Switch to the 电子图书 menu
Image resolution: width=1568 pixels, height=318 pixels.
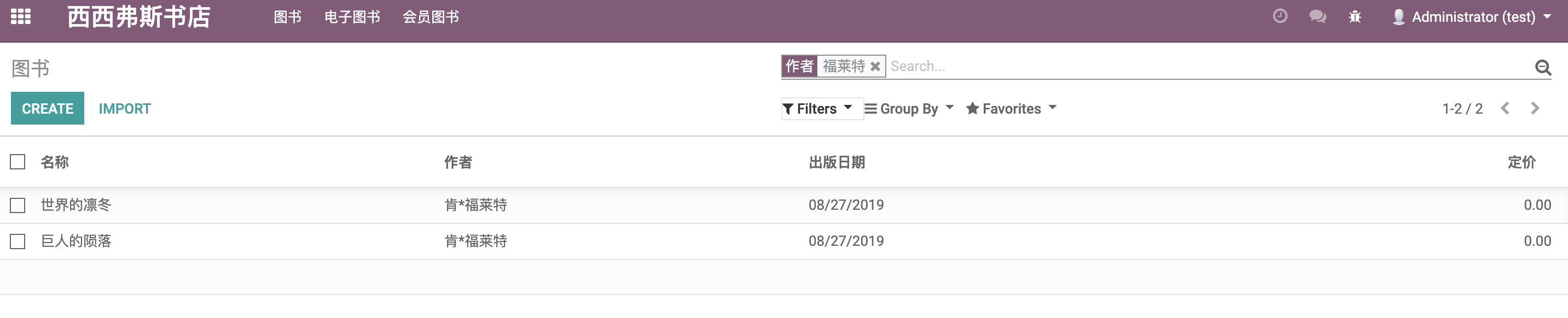[353, 16]
